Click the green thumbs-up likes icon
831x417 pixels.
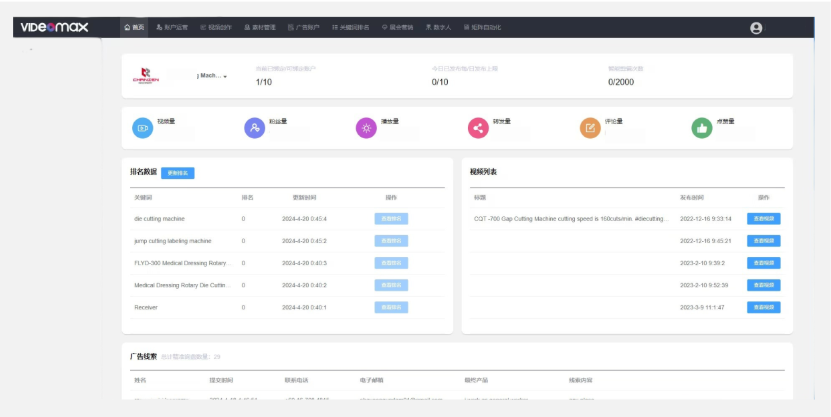tap(701, 128)
